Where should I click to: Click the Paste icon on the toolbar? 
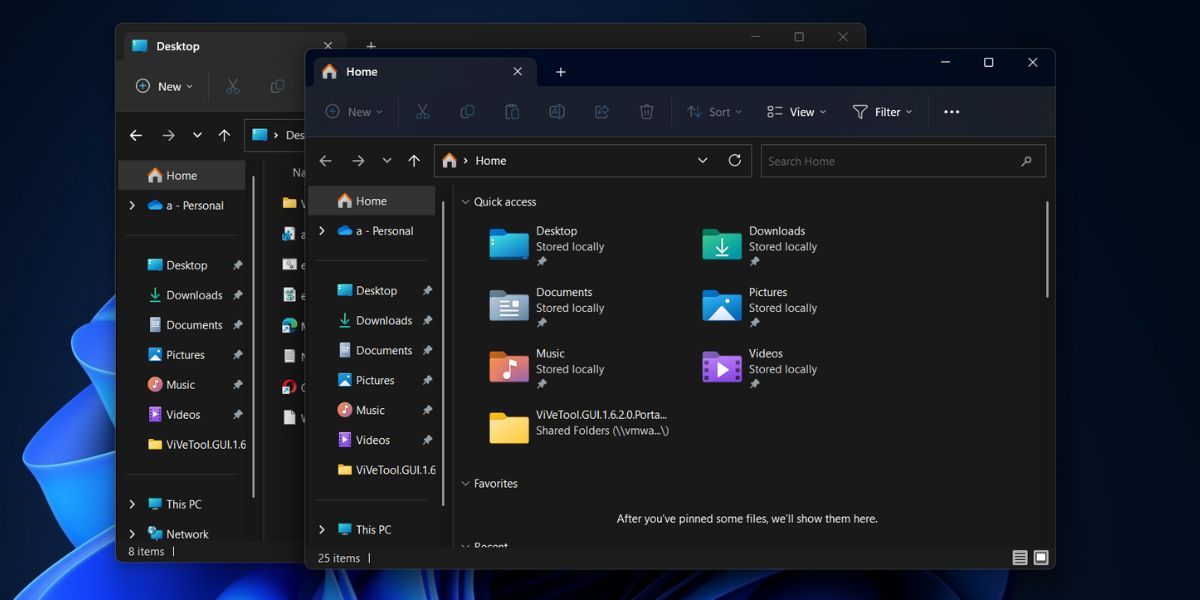pyautogui.click(x=512, y=111)
